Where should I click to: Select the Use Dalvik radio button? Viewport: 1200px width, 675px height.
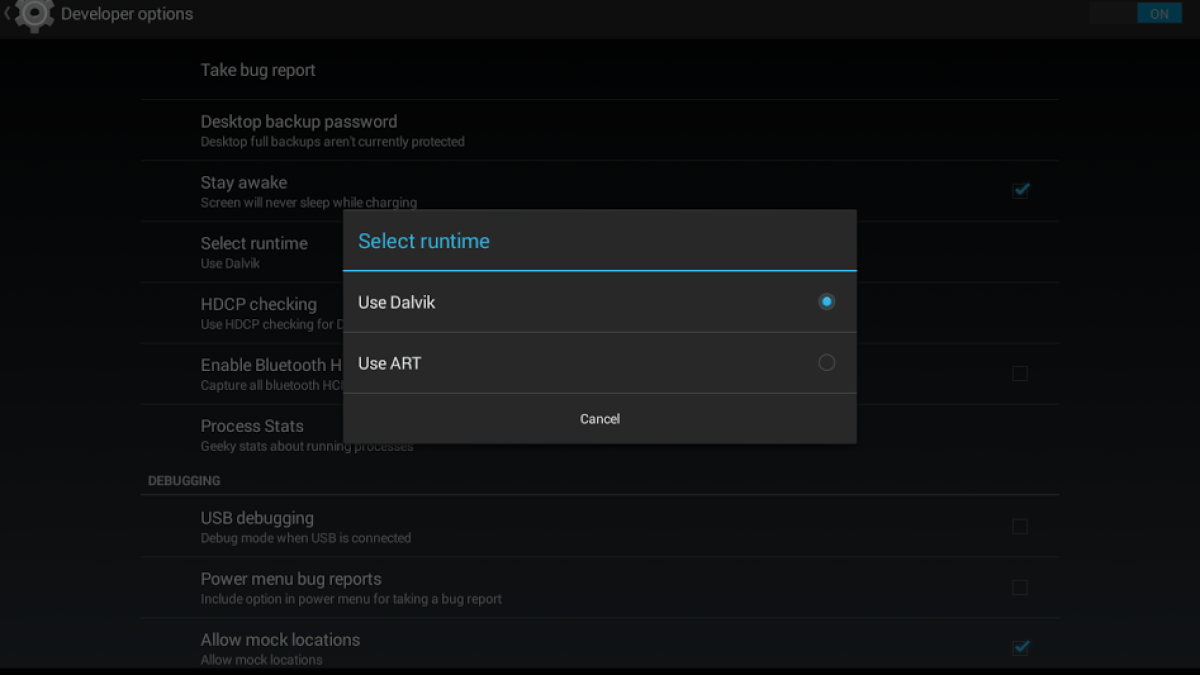click(826, 302)
